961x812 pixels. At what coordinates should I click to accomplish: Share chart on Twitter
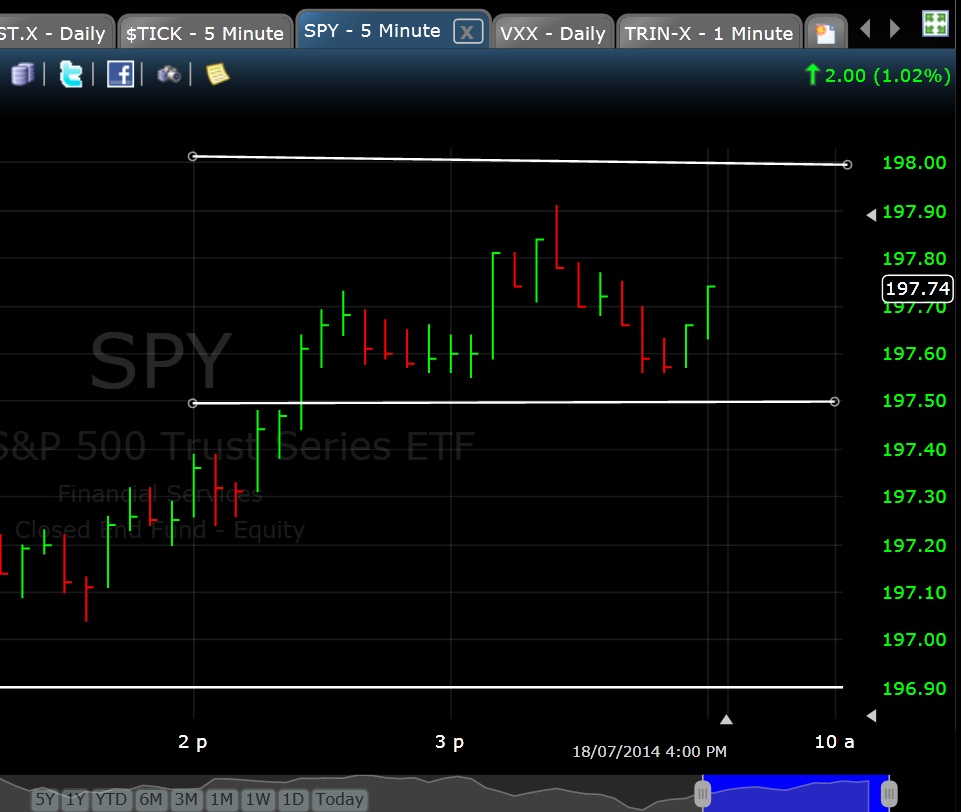tap(70, 75)
